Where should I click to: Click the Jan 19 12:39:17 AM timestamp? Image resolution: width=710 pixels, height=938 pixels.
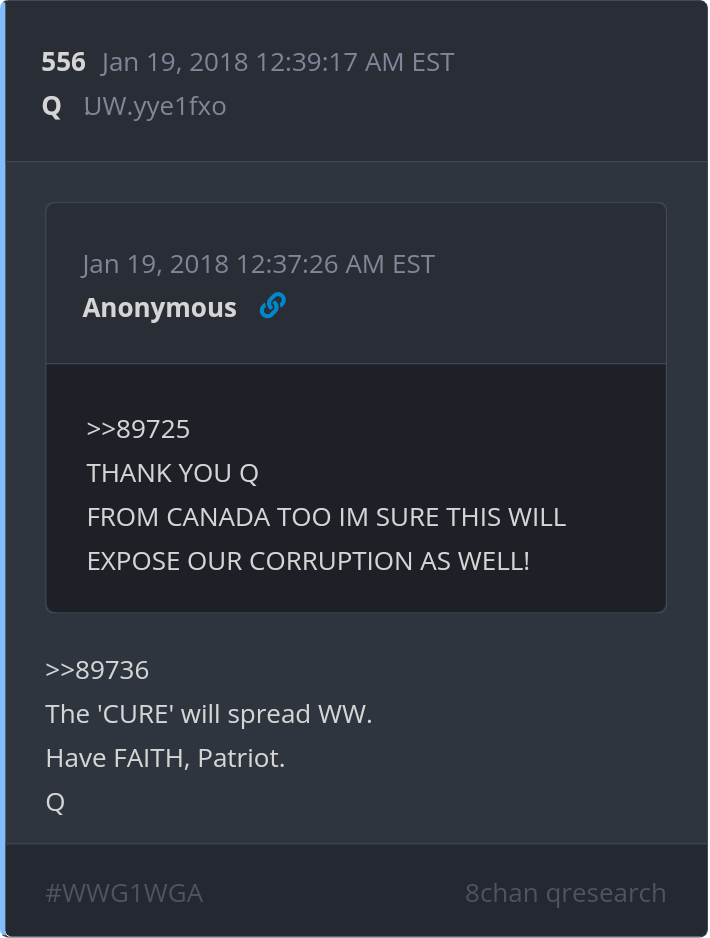[278, 62]
